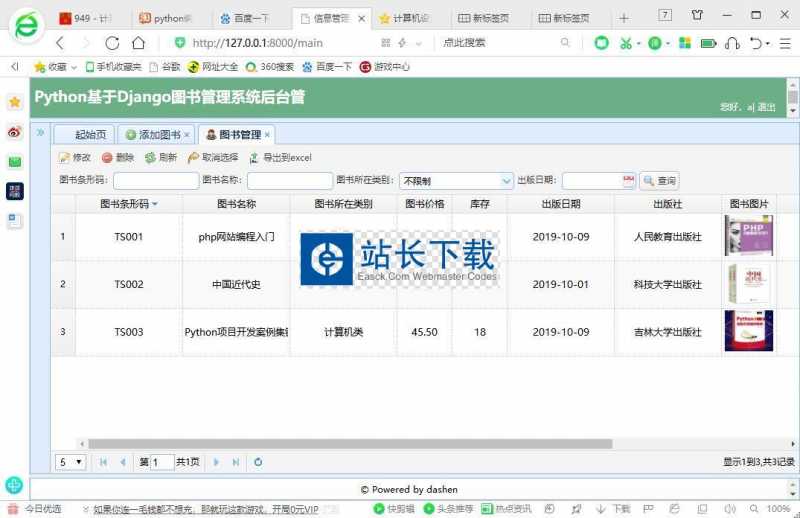Click the horizontal scrollbar under the table

point(350,444)
